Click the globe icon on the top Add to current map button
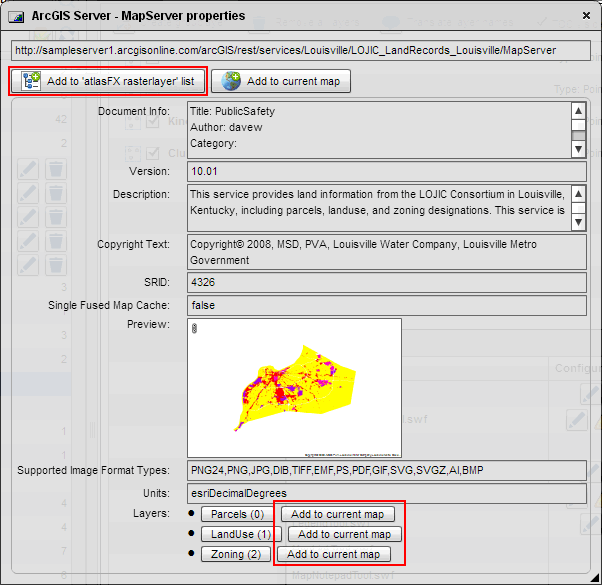The image size is (602, 585). click(231, 81)
